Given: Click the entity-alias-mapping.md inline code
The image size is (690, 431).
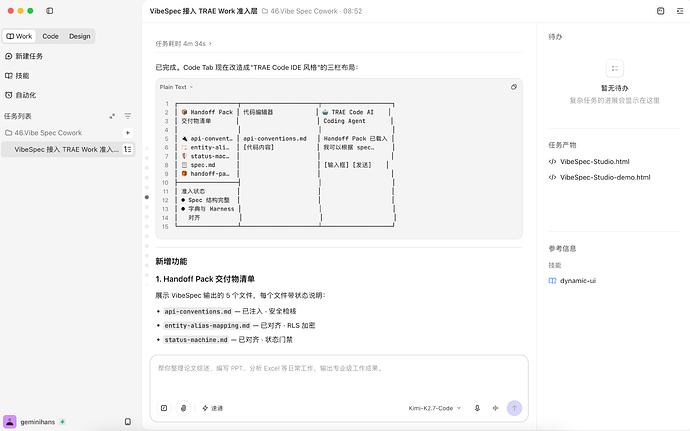Looking at the screenshot, I should pos(207,325).
